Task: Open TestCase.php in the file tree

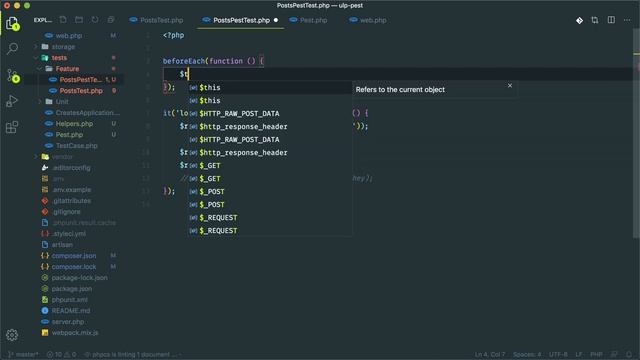Action: (76, 146)
